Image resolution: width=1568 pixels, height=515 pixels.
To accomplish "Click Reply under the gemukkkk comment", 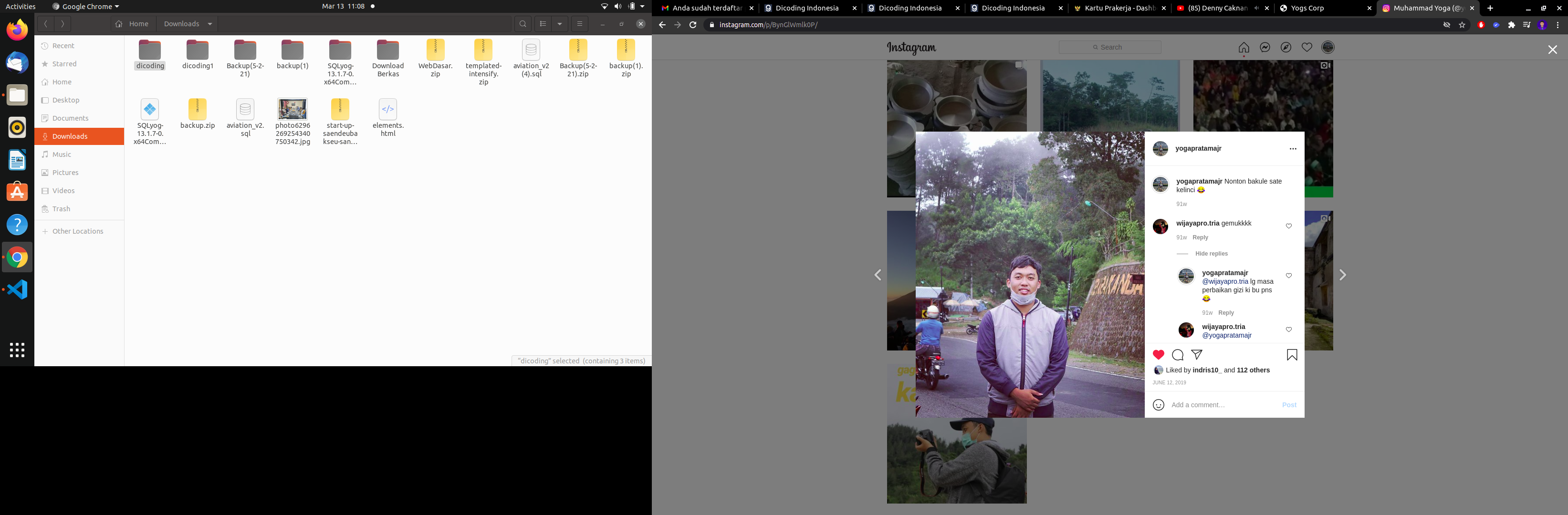I will (1200, 238).
